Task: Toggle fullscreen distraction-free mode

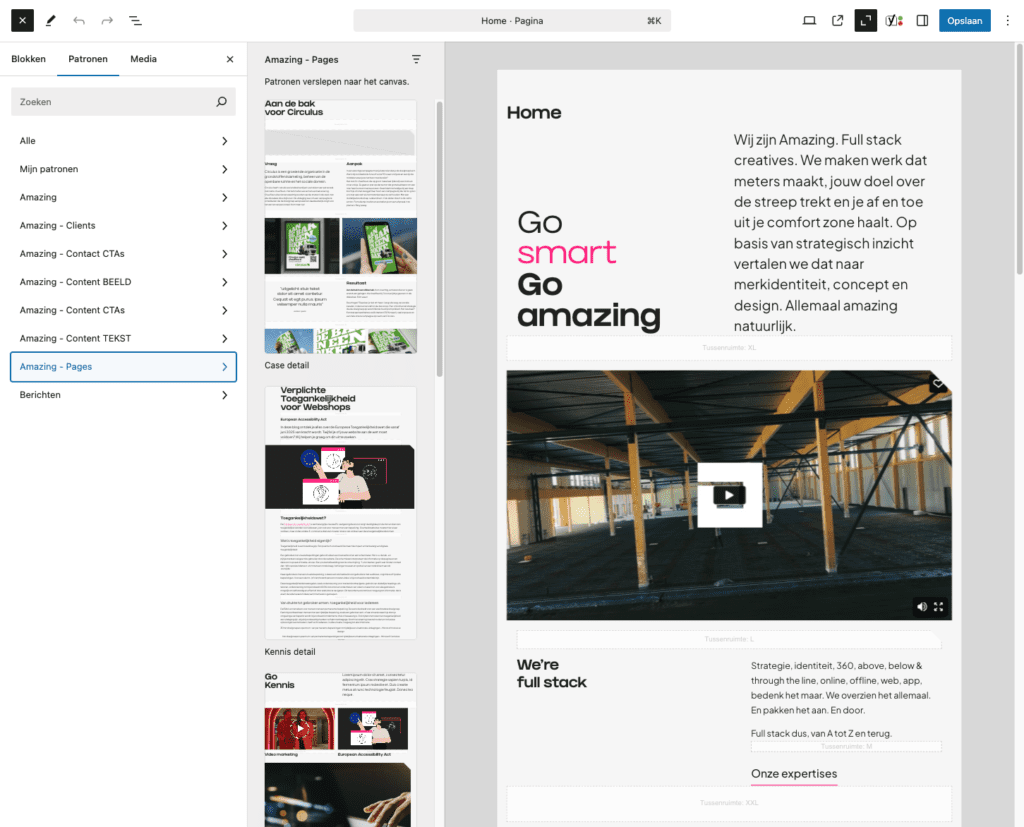Action: point(865,20)
